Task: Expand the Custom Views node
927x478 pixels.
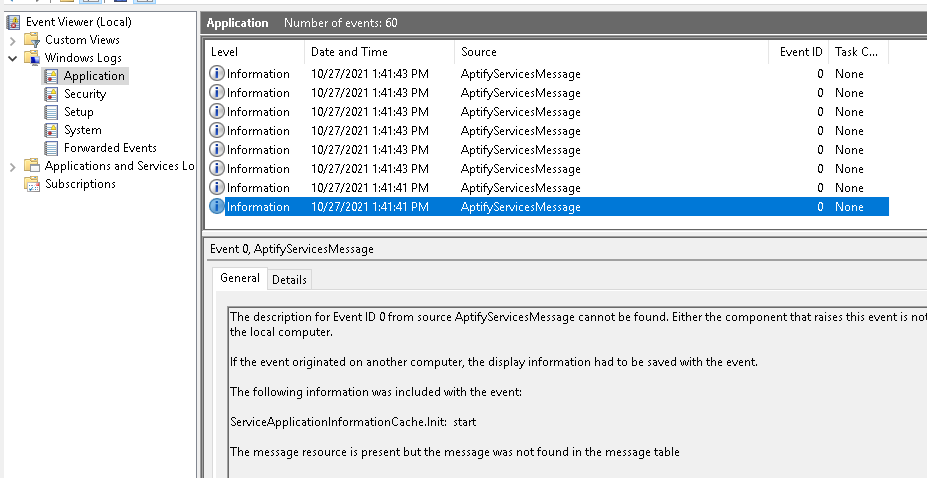Action: [x=12, y=41]
